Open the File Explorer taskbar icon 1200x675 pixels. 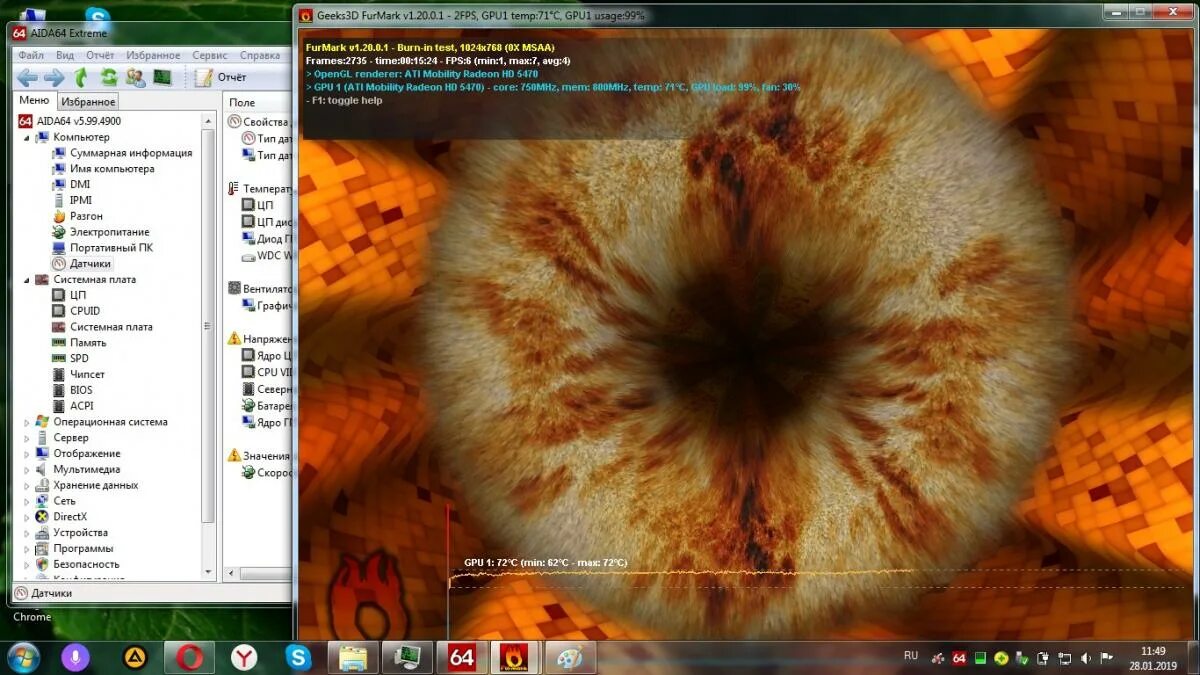click(x=353, y=657)
